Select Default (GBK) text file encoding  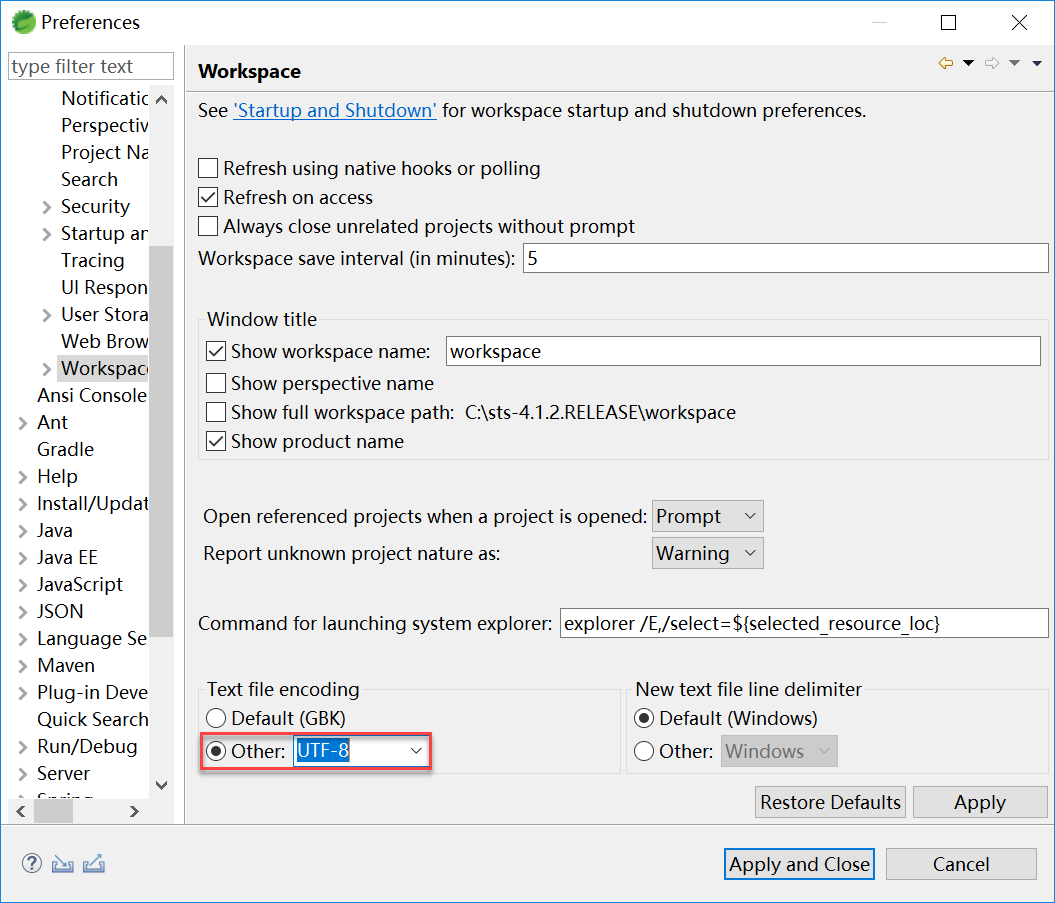coord(216,718)
